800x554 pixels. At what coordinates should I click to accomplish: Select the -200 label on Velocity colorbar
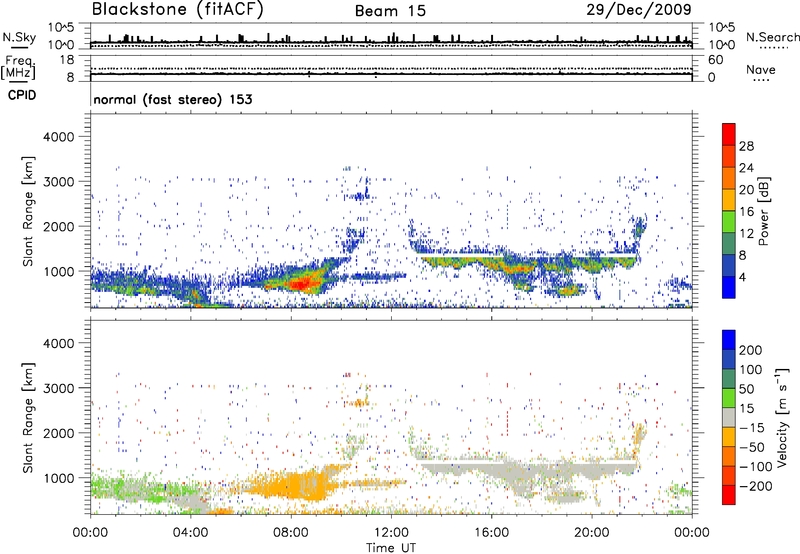point(754,486)
